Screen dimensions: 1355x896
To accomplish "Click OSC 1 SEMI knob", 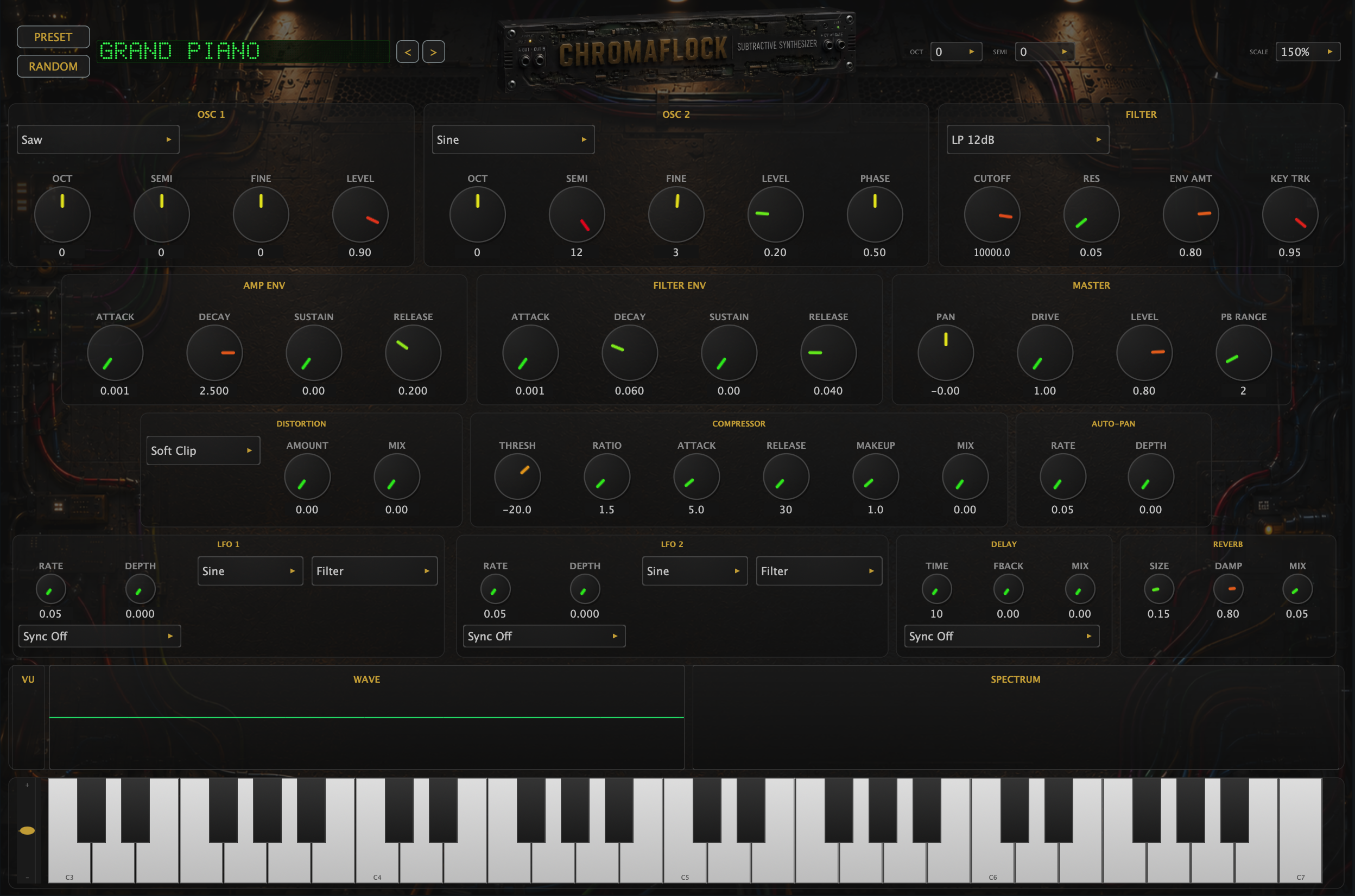I will tap(162, 215).
